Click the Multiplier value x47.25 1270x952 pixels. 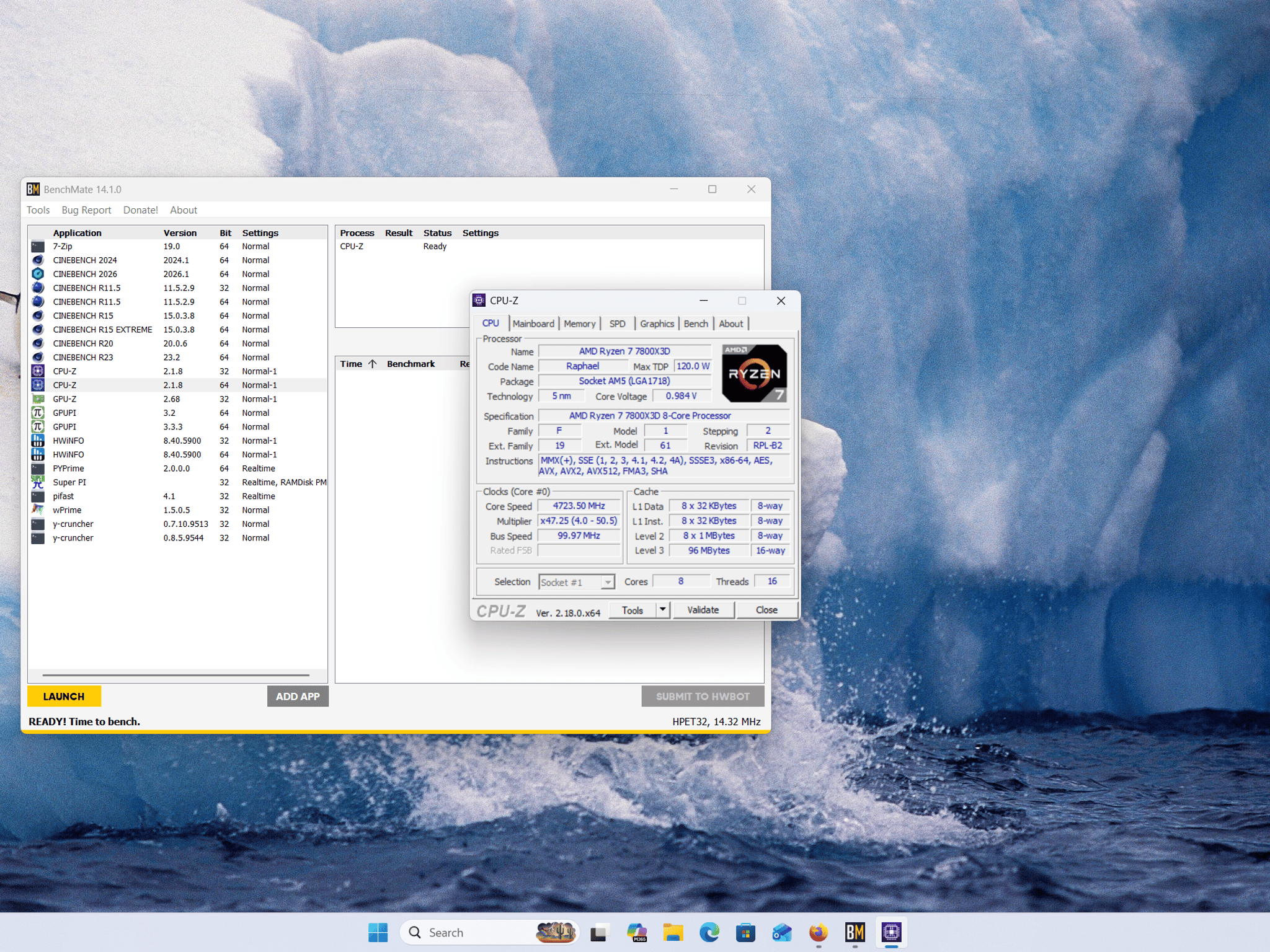coord(579,521)
